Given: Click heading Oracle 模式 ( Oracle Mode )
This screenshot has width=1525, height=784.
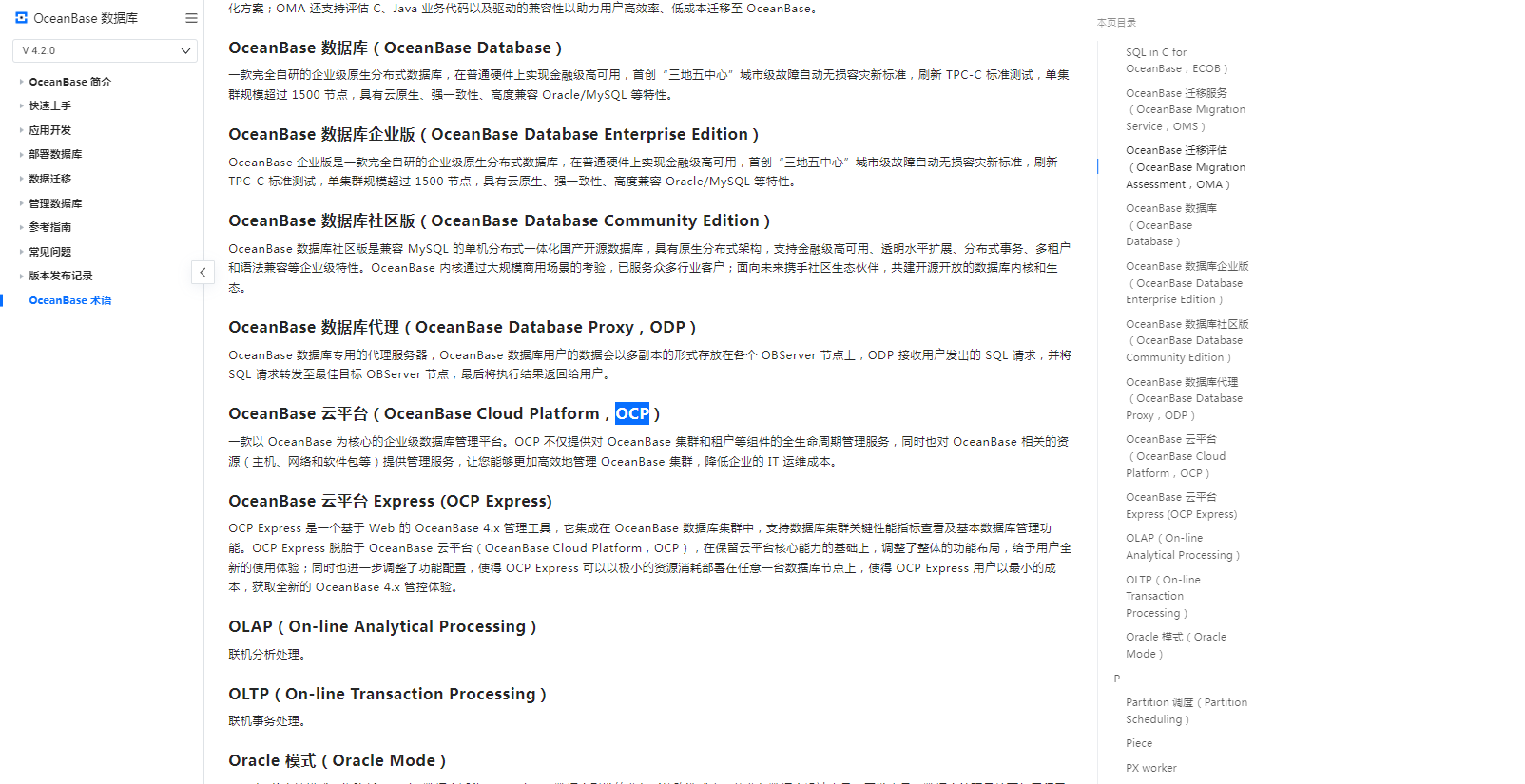Looking at the screenshot, I should 337,760.
